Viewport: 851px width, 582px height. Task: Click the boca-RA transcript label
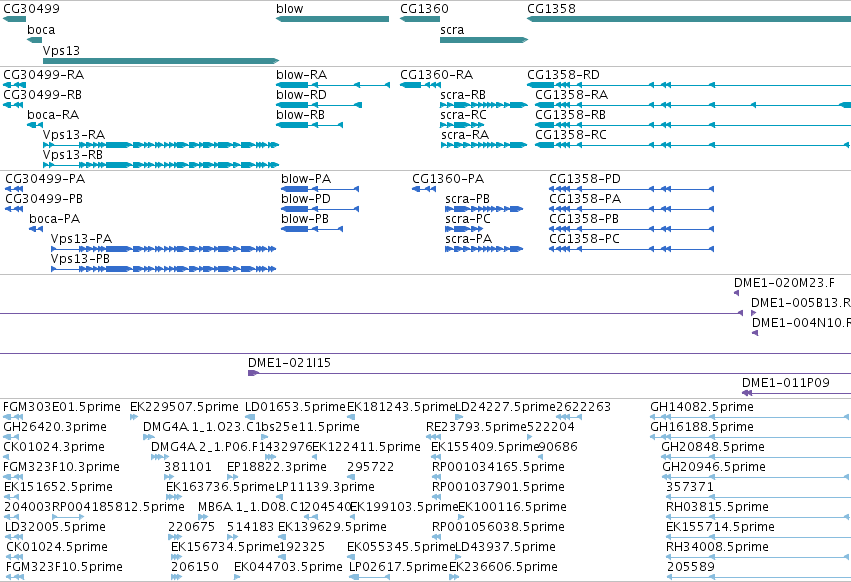click(x=53, y=115)
